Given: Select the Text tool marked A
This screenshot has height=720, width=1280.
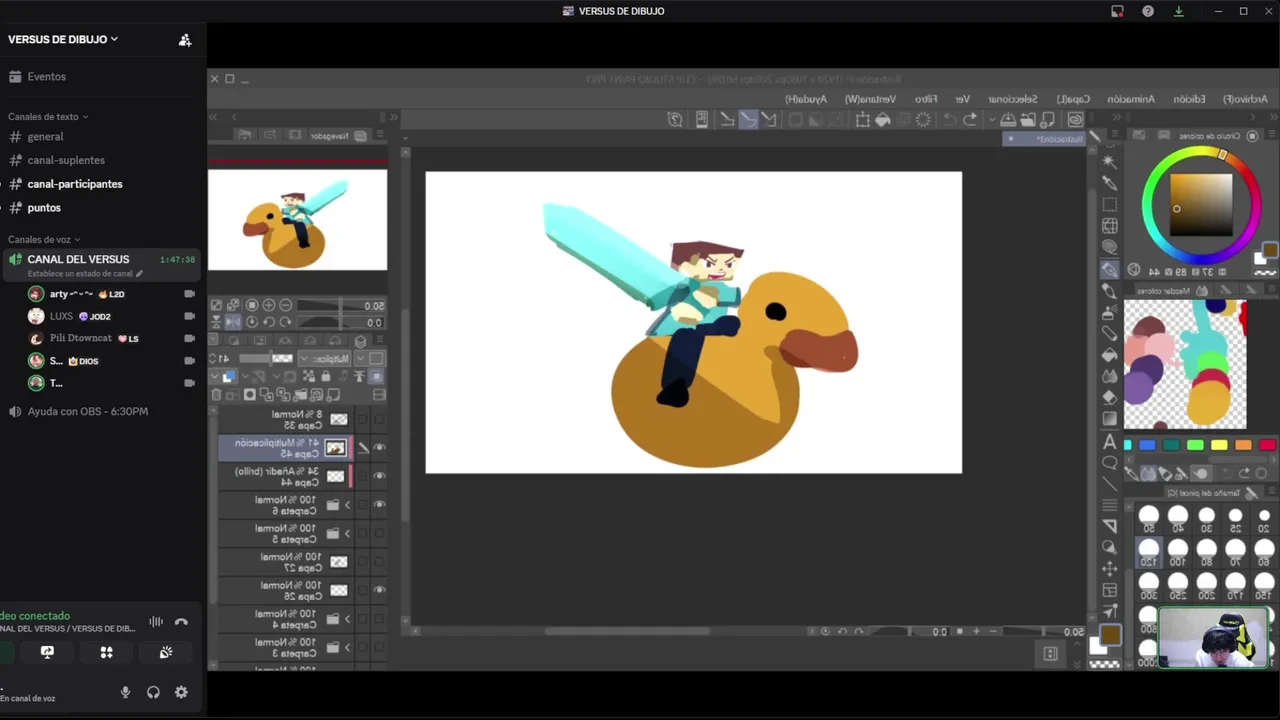Looking at the screenshot, I should [x=1109, y=442].
